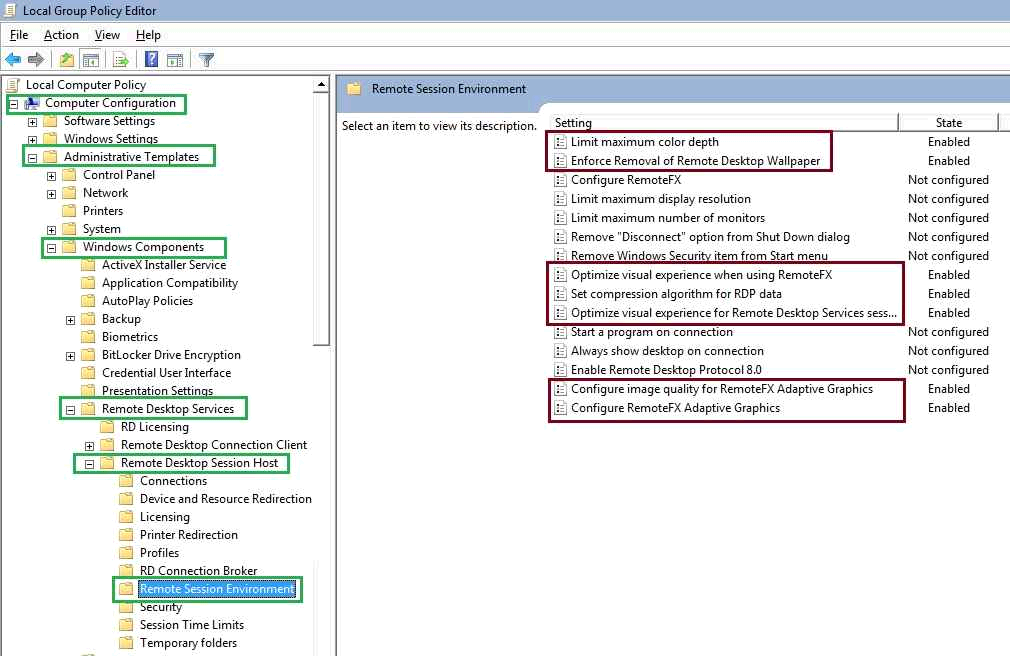Click the Forward arrow toolbar icon
Screen dimensions: 1010x656
36,60
